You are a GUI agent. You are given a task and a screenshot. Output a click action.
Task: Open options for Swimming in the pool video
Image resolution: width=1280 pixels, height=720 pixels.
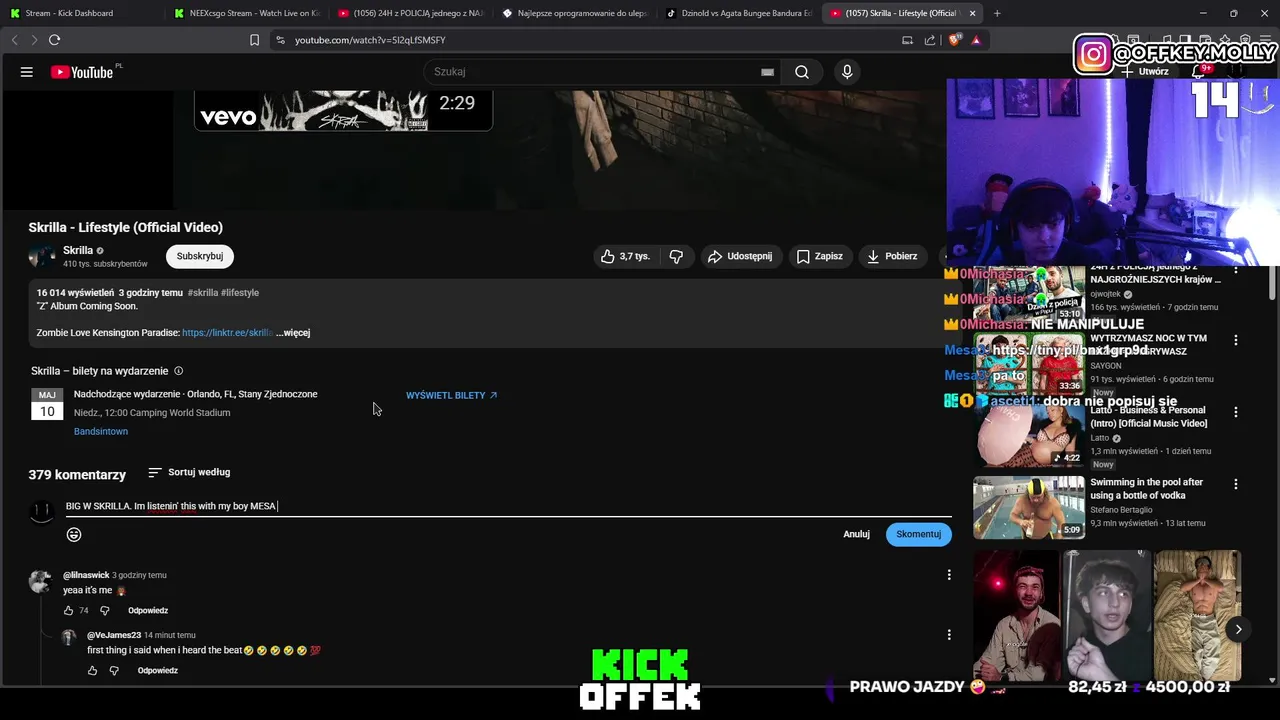pyautogui.click(x=1236, y=484)
